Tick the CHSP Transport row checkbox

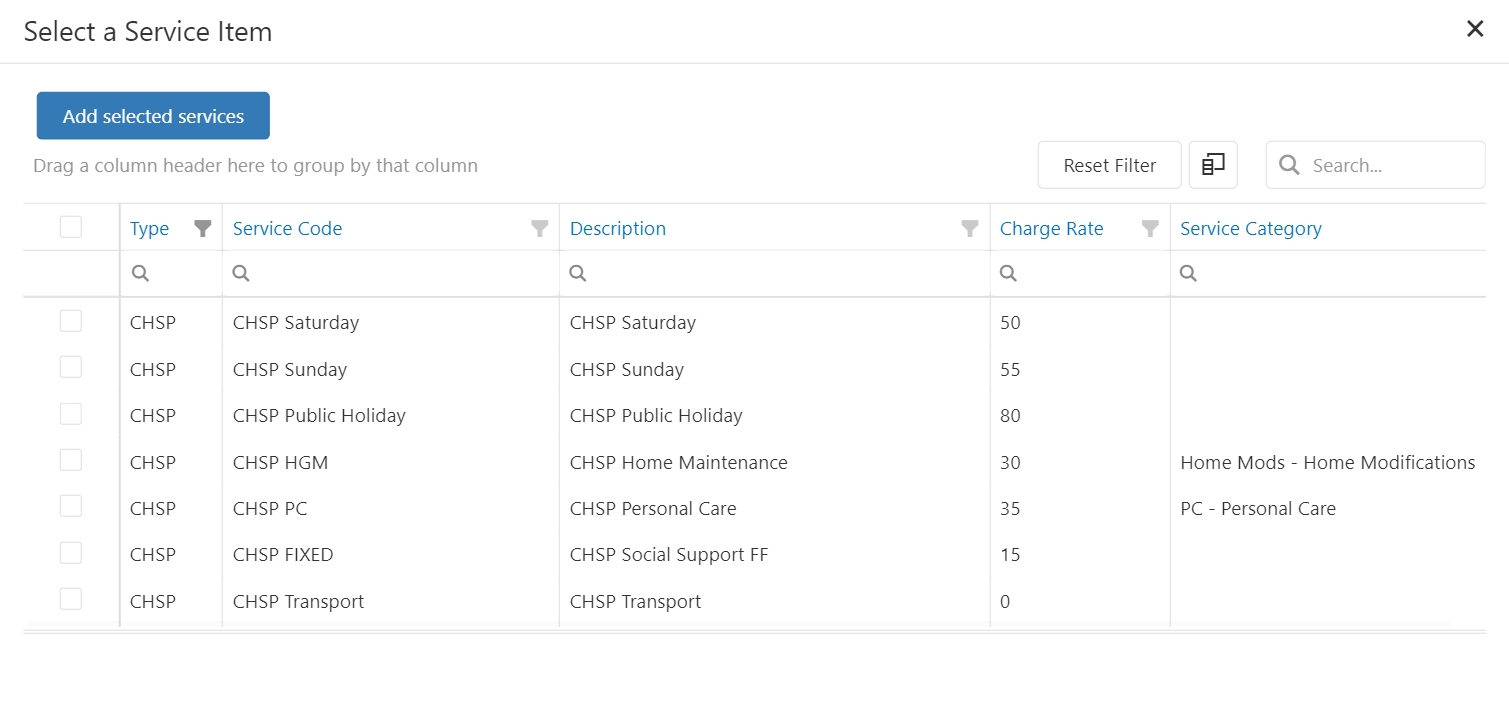71,599
